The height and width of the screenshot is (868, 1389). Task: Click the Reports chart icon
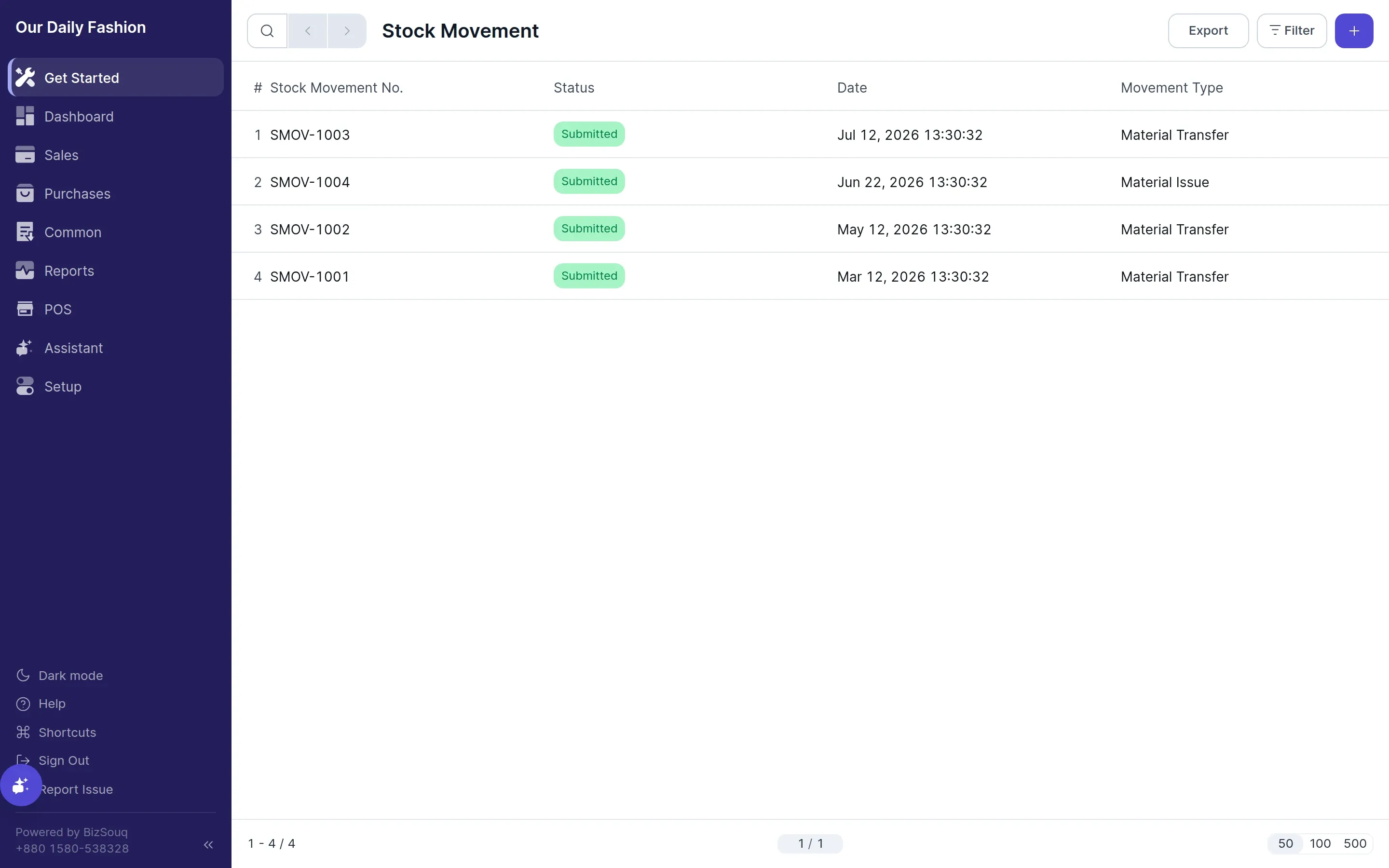pos(25,271)
